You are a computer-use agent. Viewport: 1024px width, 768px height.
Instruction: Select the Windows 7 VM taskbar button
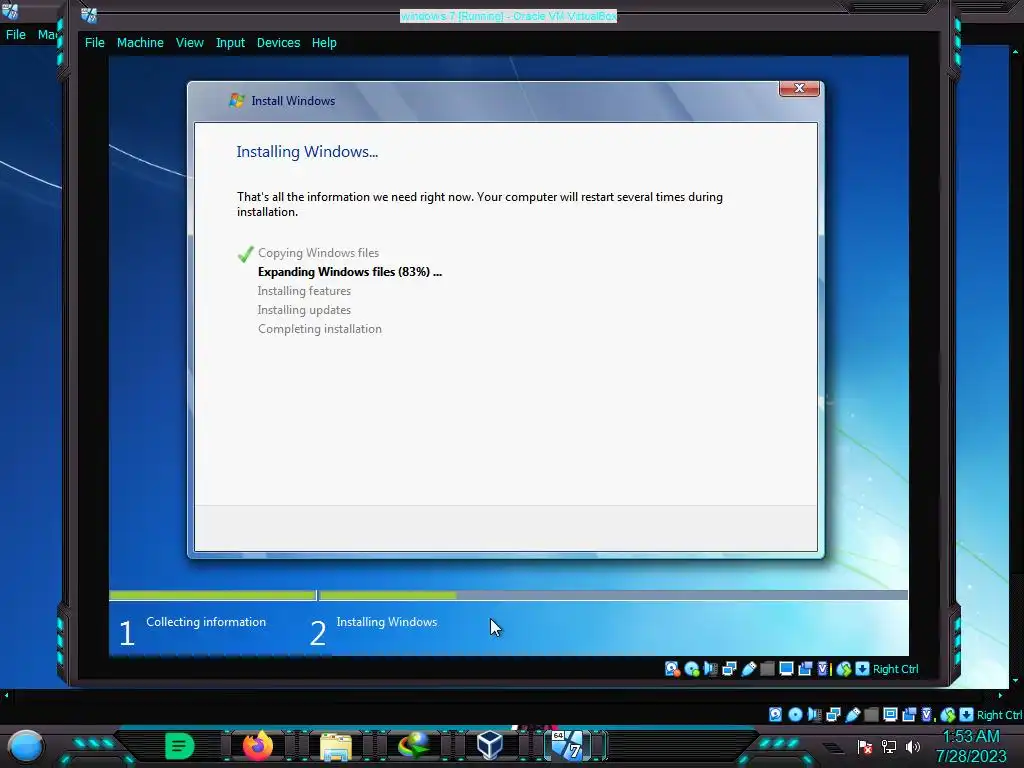click(x=568, y=745)
